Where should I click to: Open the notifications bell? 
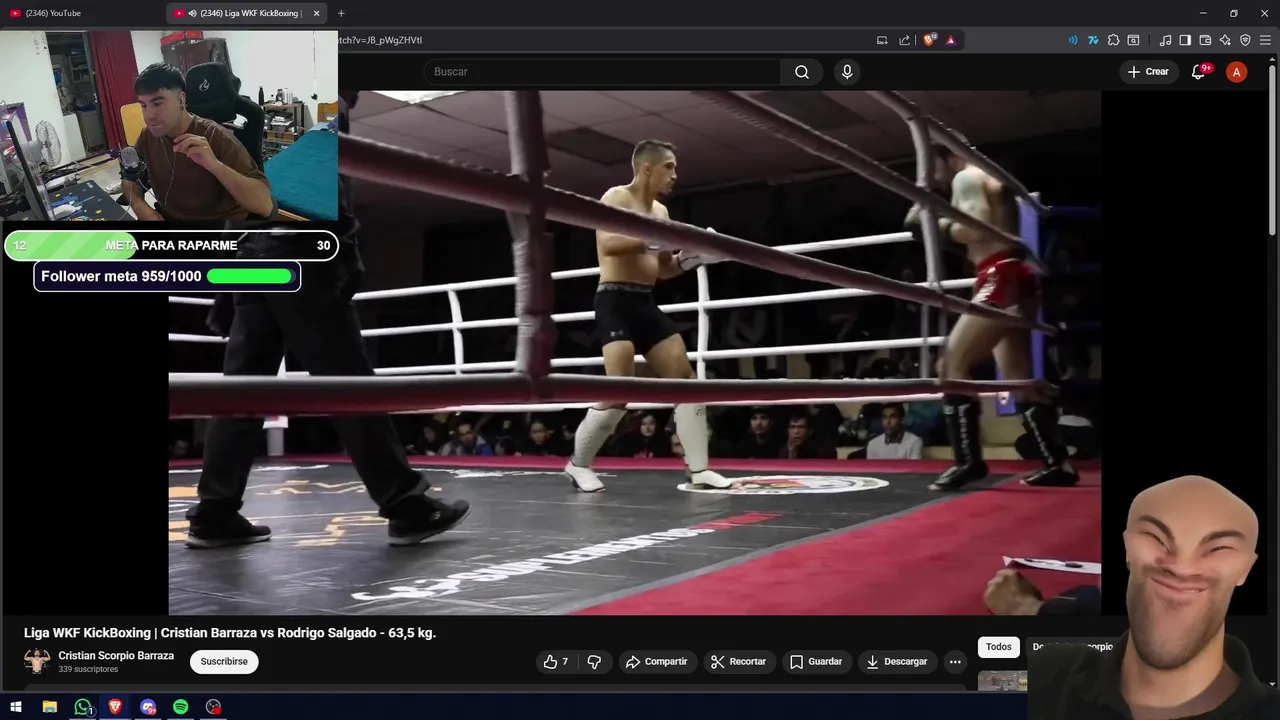pos(1199,72)
